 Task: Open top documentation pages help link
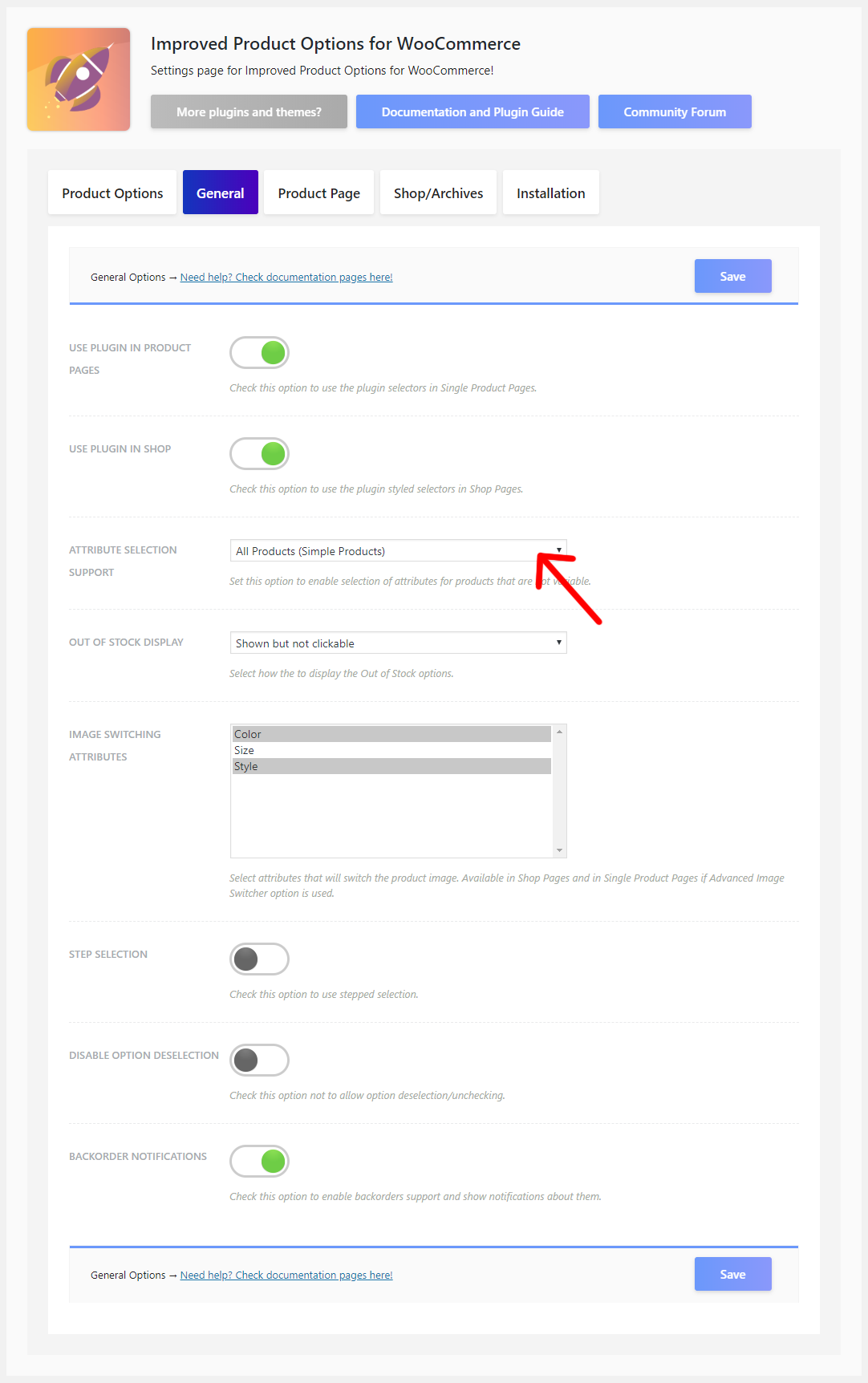pyautogui.click(x=286, y=278)
